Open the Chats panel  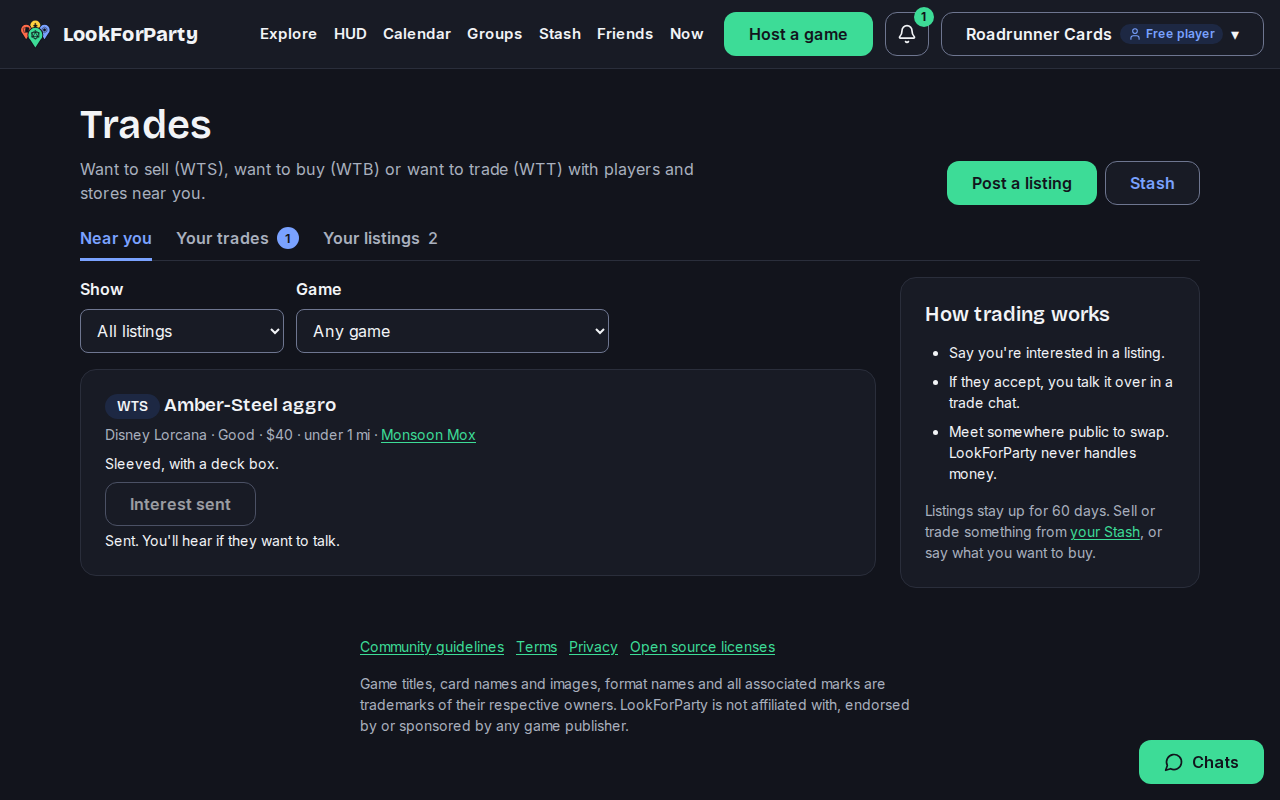(x=1201, y=762)
